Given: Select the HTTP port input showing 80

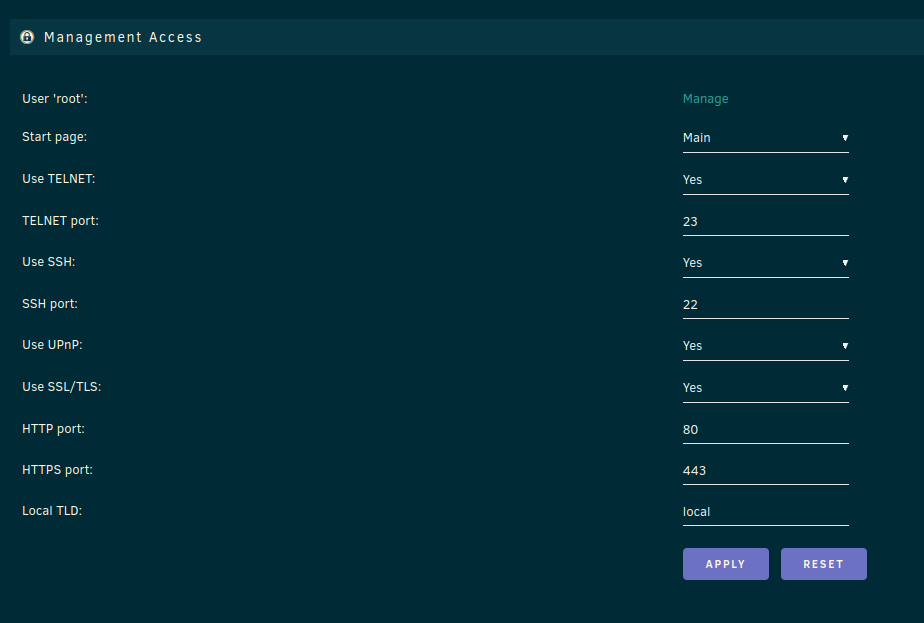Looking at the screenshot, I should pyautogui.click(x=765, y=430).
